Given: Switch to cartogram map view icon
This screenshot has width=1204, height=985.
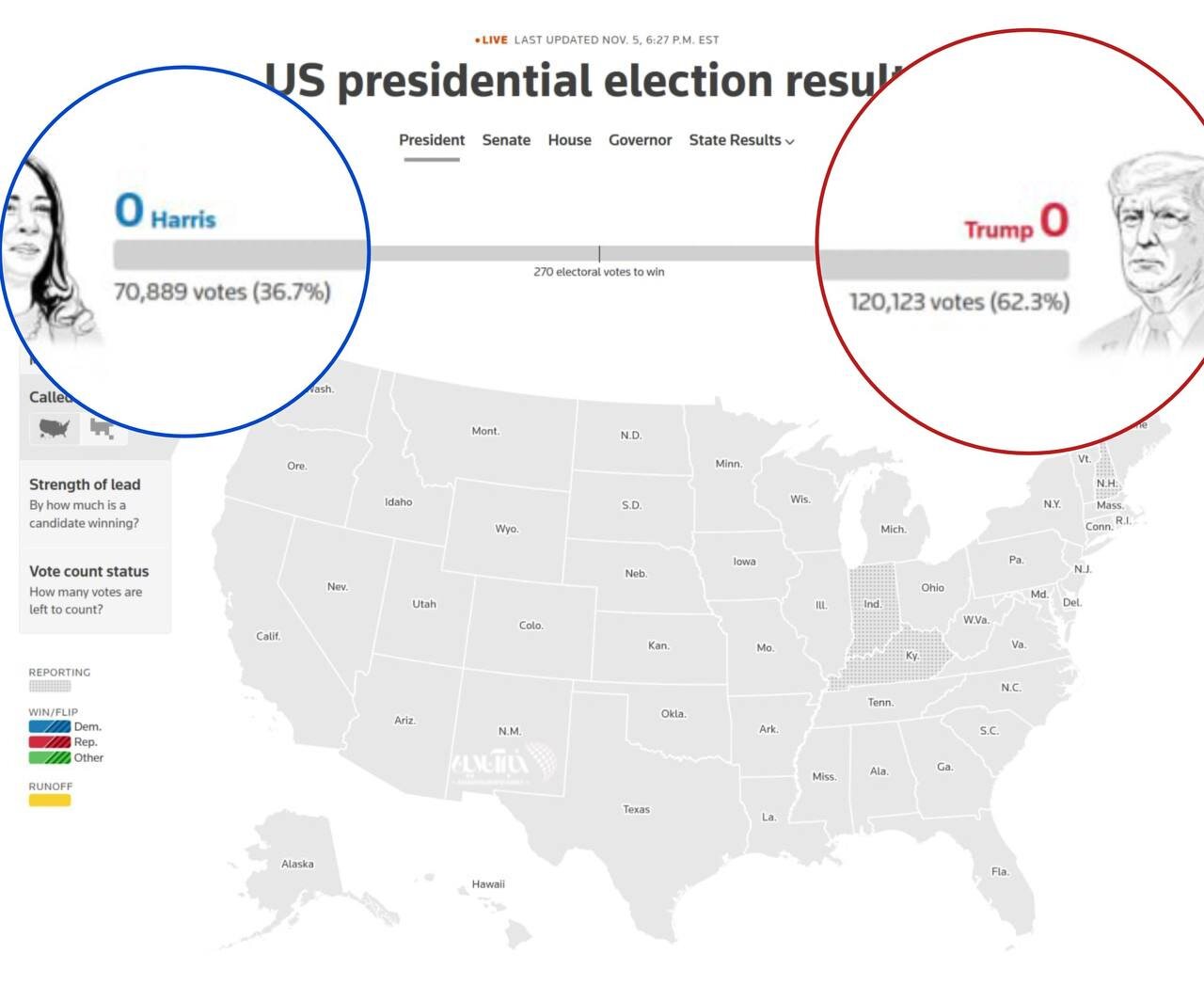Looking at the screenshot, I should coord(102,429).
